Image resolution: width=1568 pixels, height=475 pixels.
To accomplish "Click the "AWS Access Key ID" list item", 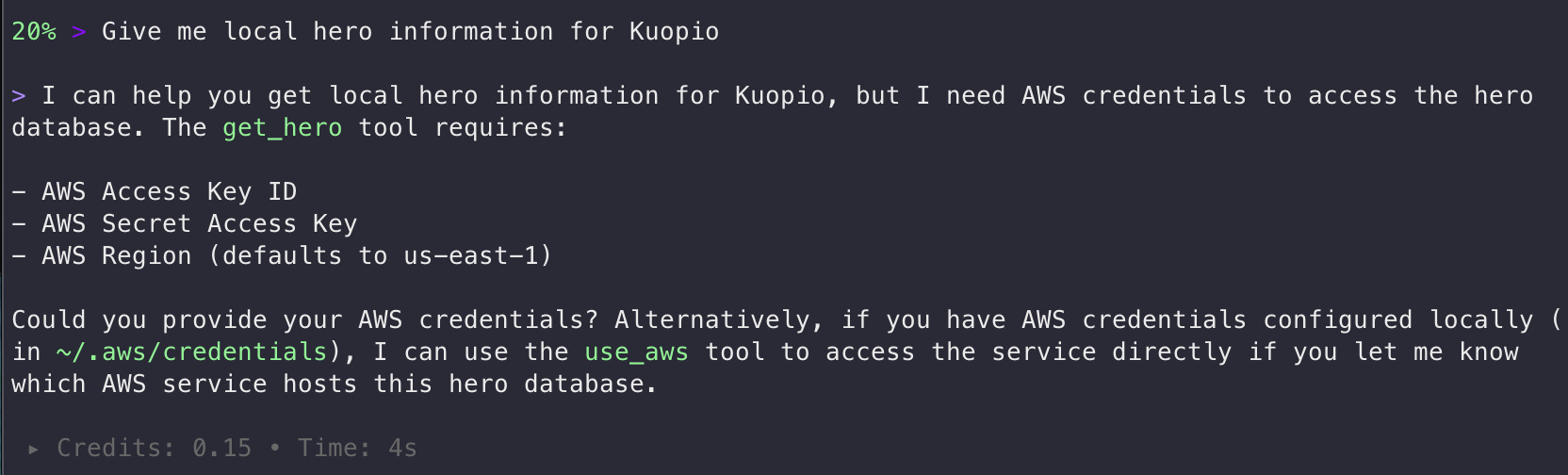I will [x=170, y=192].
